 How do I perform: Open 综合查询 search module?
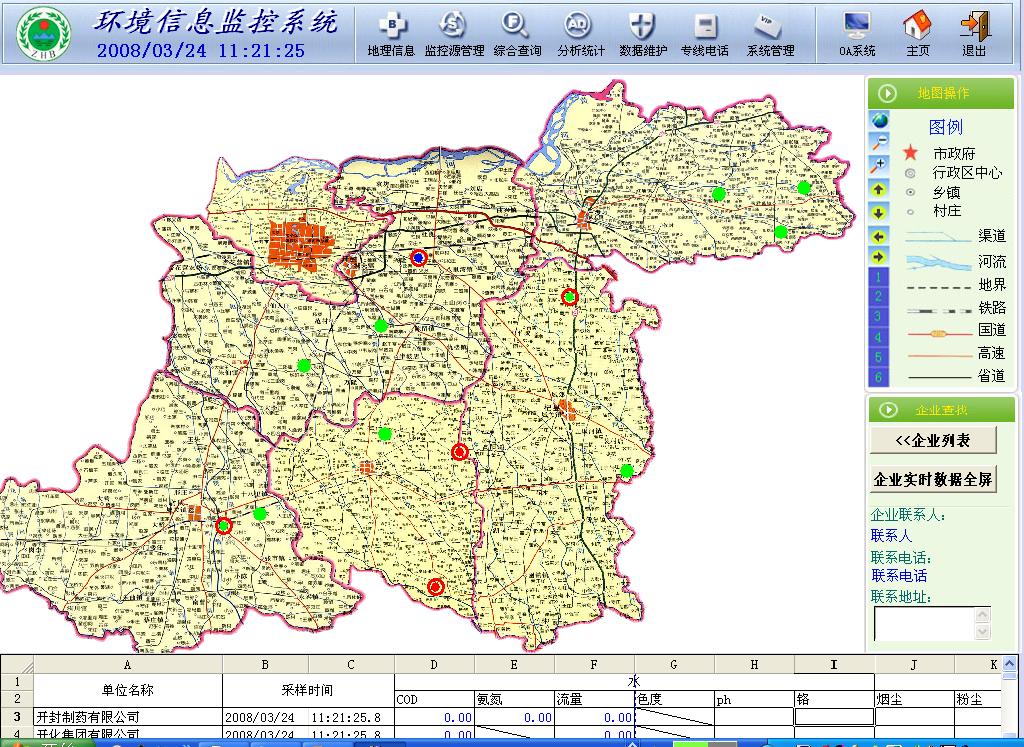[x=517, y=35]
